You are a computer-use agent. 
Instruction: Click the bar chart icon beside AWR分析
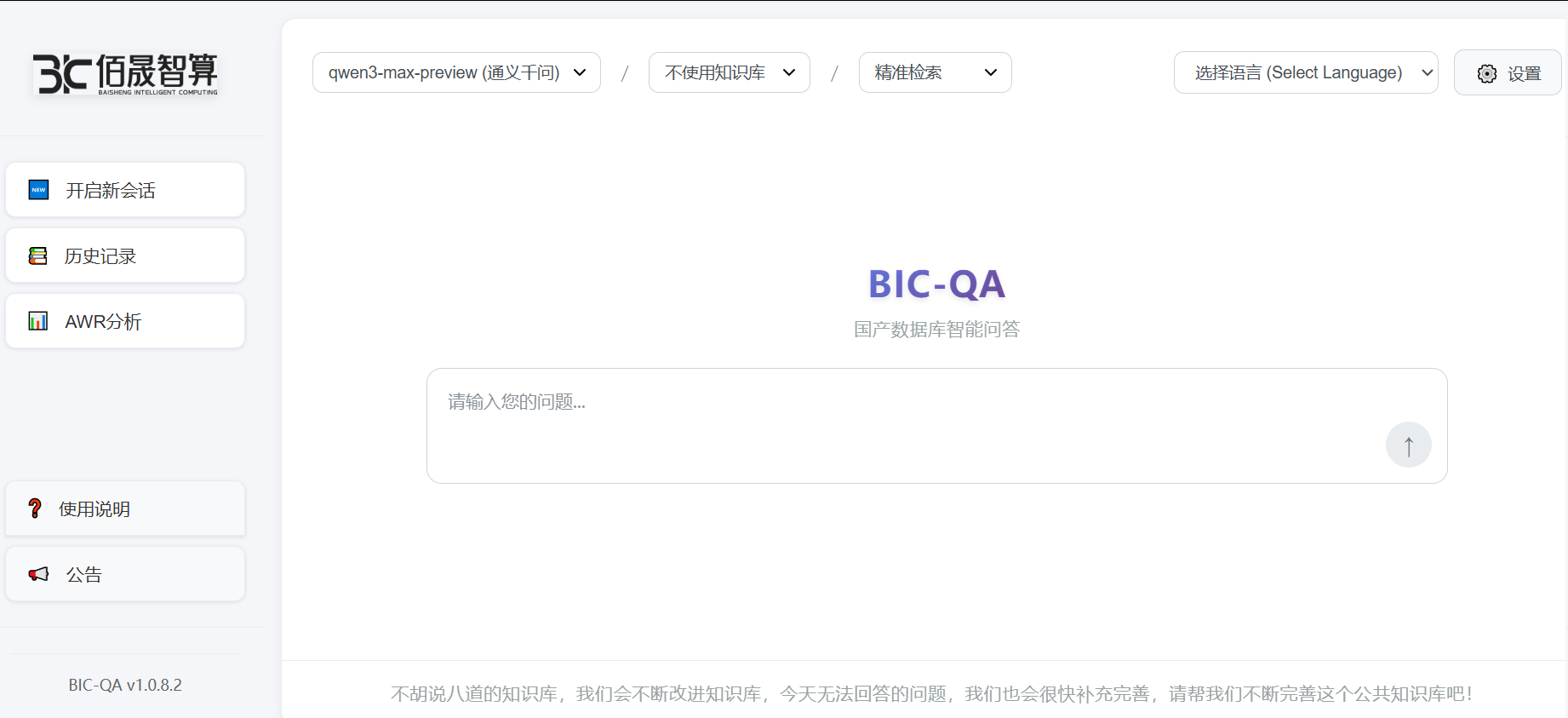tap(37, 321)
